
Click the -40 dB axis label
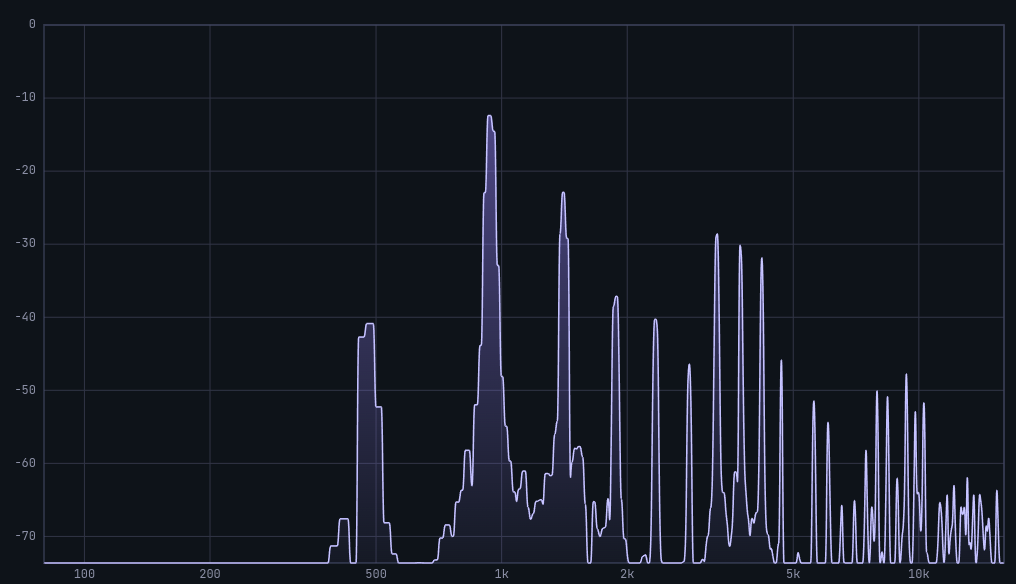click(x=26, y=318)
